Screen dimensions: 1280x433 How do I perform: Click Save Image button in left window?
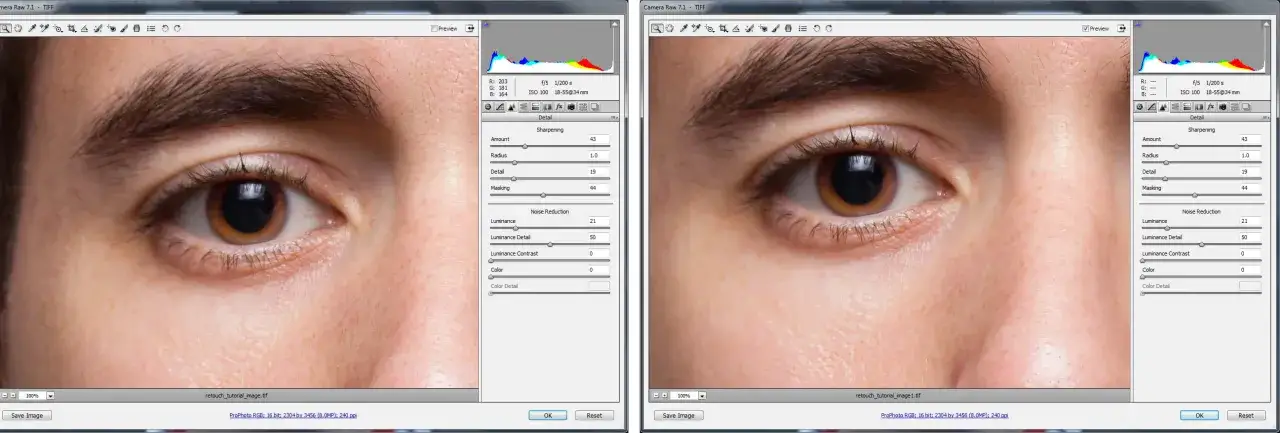click(x=26, y=415)
